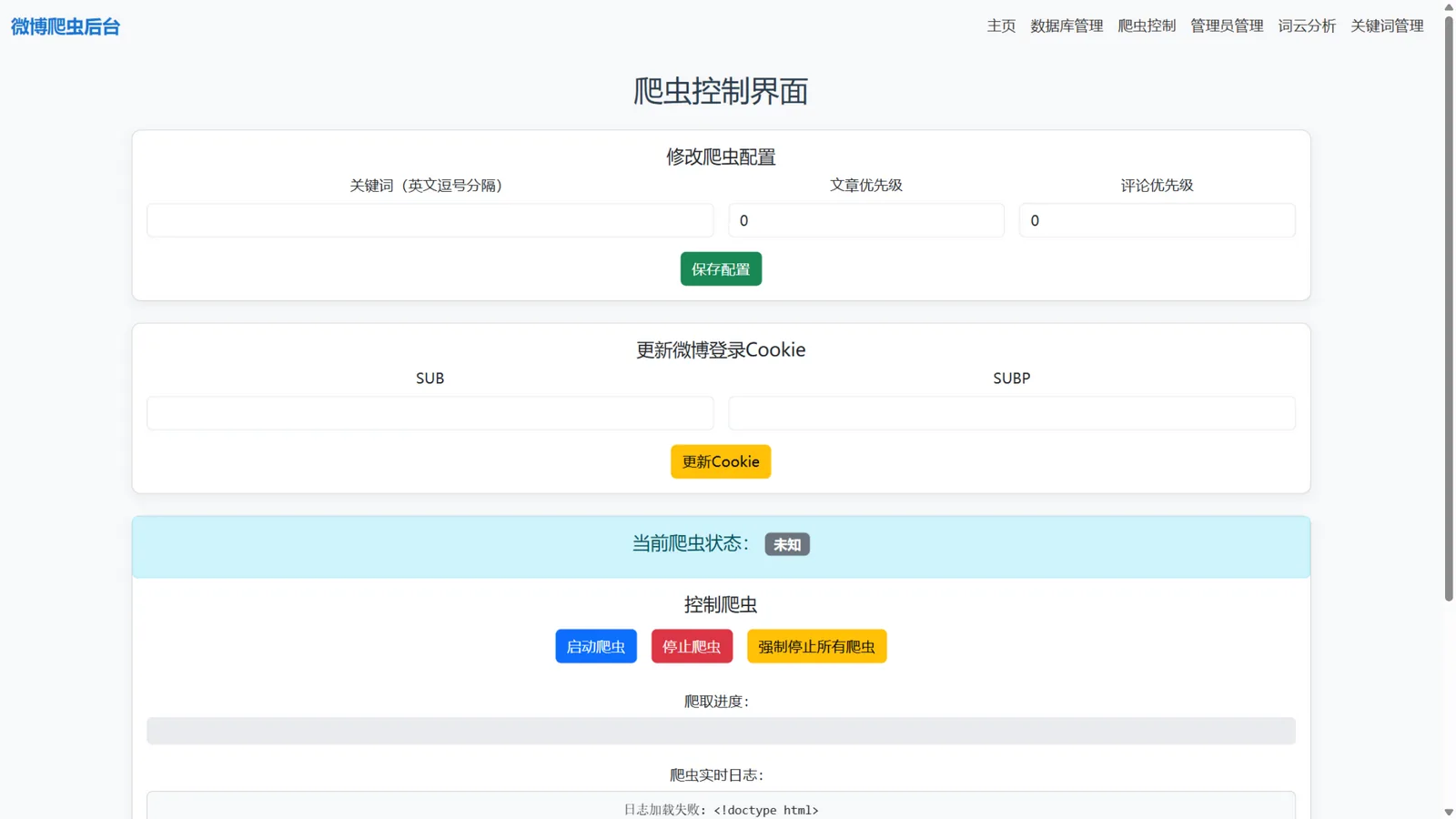
Task: Go to 主页 in the navbar
Action: 1001,26
